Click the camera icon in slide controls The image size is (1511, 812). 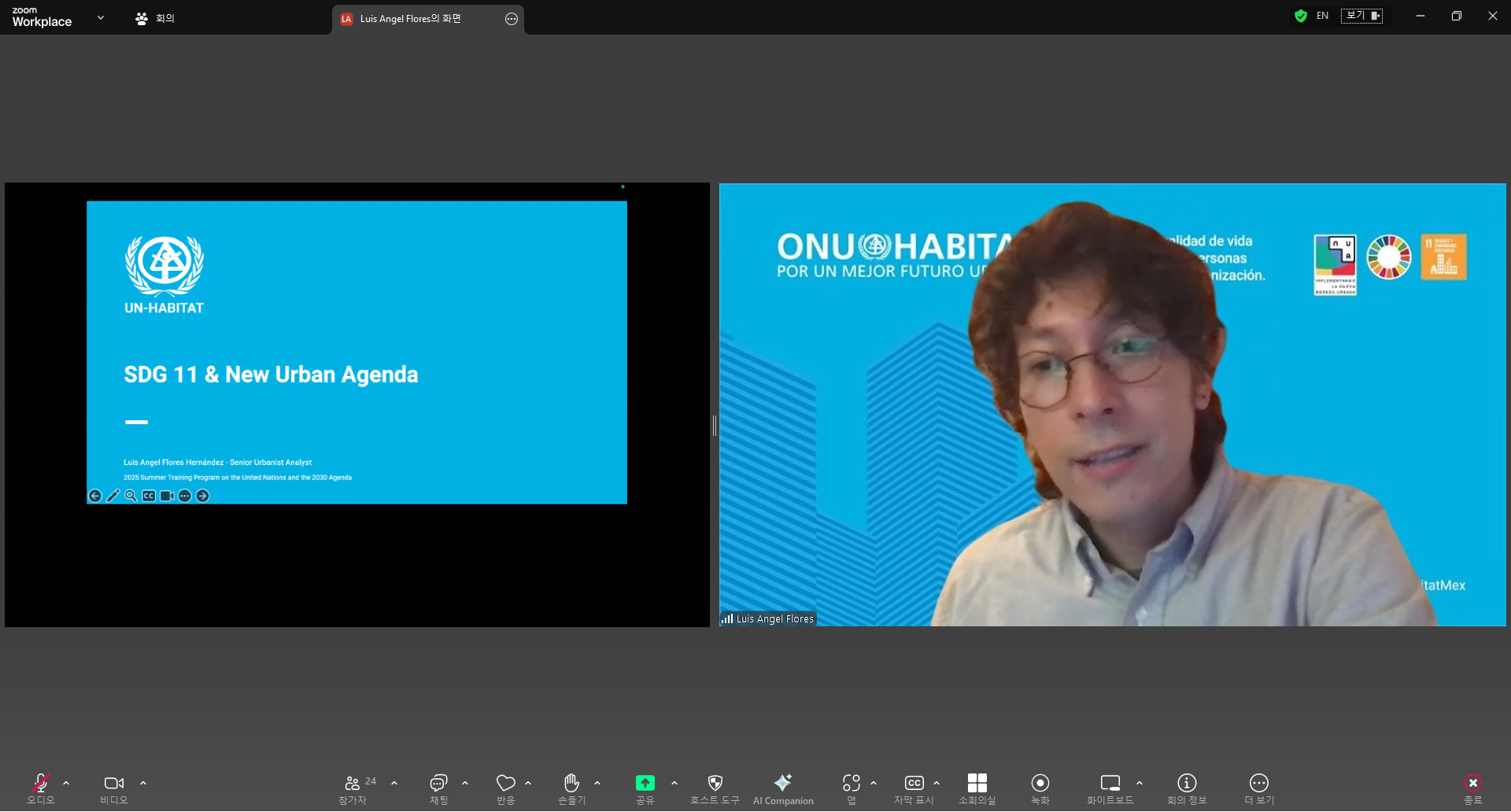167,496
